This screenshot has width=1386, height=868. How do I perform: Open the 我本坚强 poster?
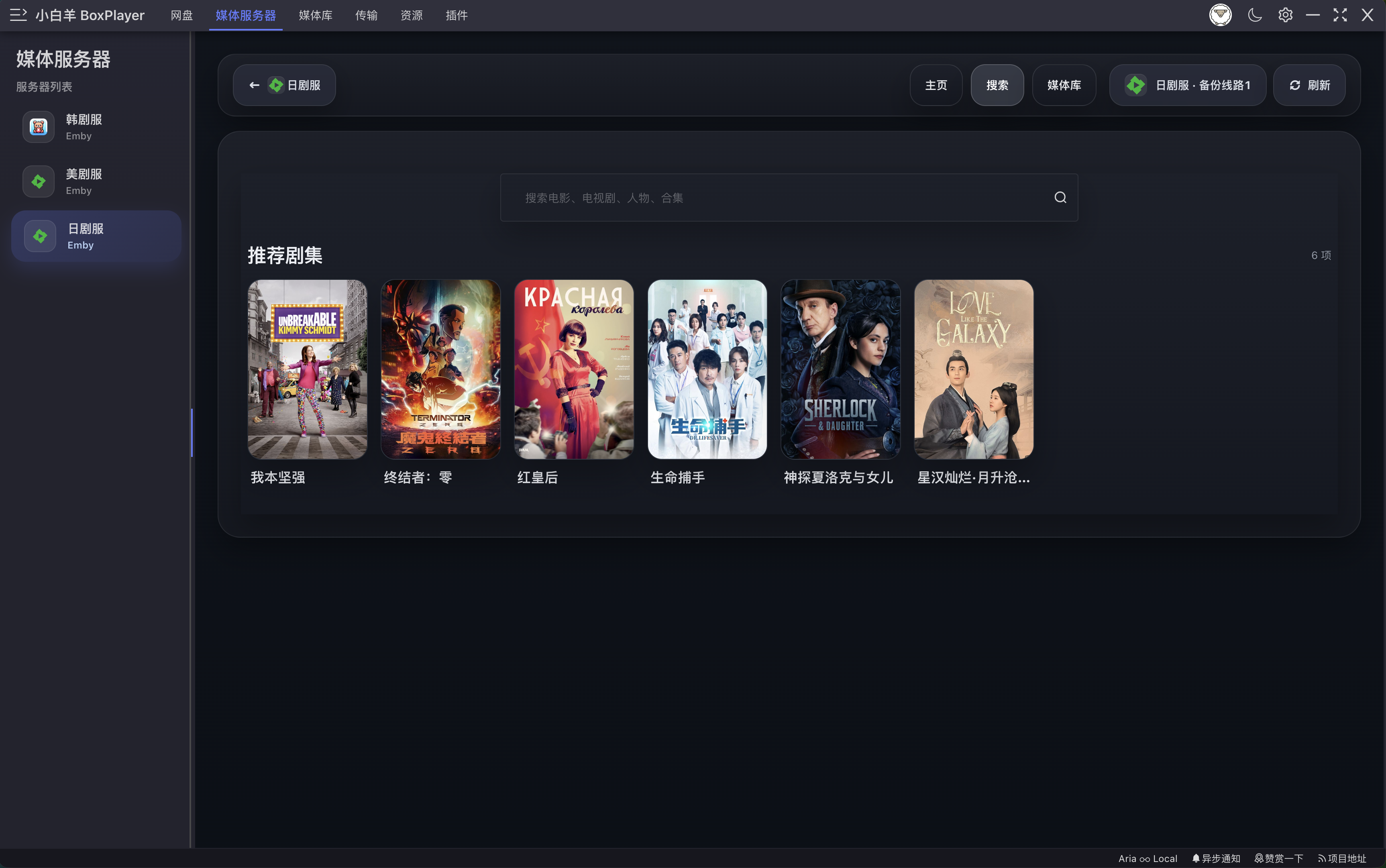(307, 369)
